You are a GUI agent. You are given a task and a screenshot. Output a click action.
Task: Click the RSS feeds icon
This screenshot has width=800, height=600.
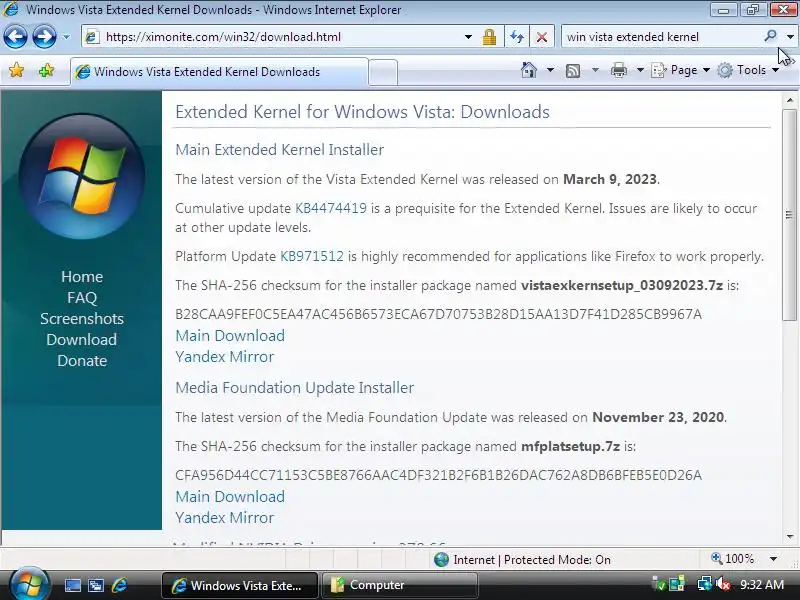coord(573,70)
